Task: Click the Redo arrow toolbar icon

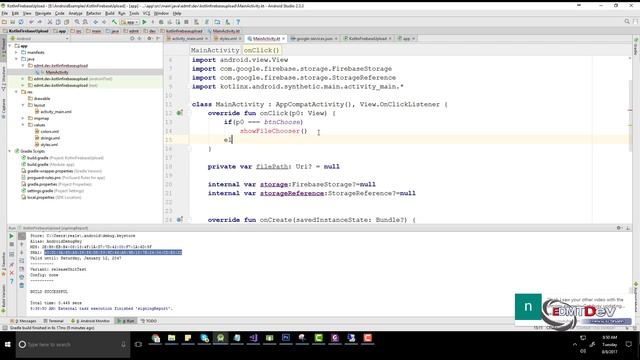Action: [40, 22]
